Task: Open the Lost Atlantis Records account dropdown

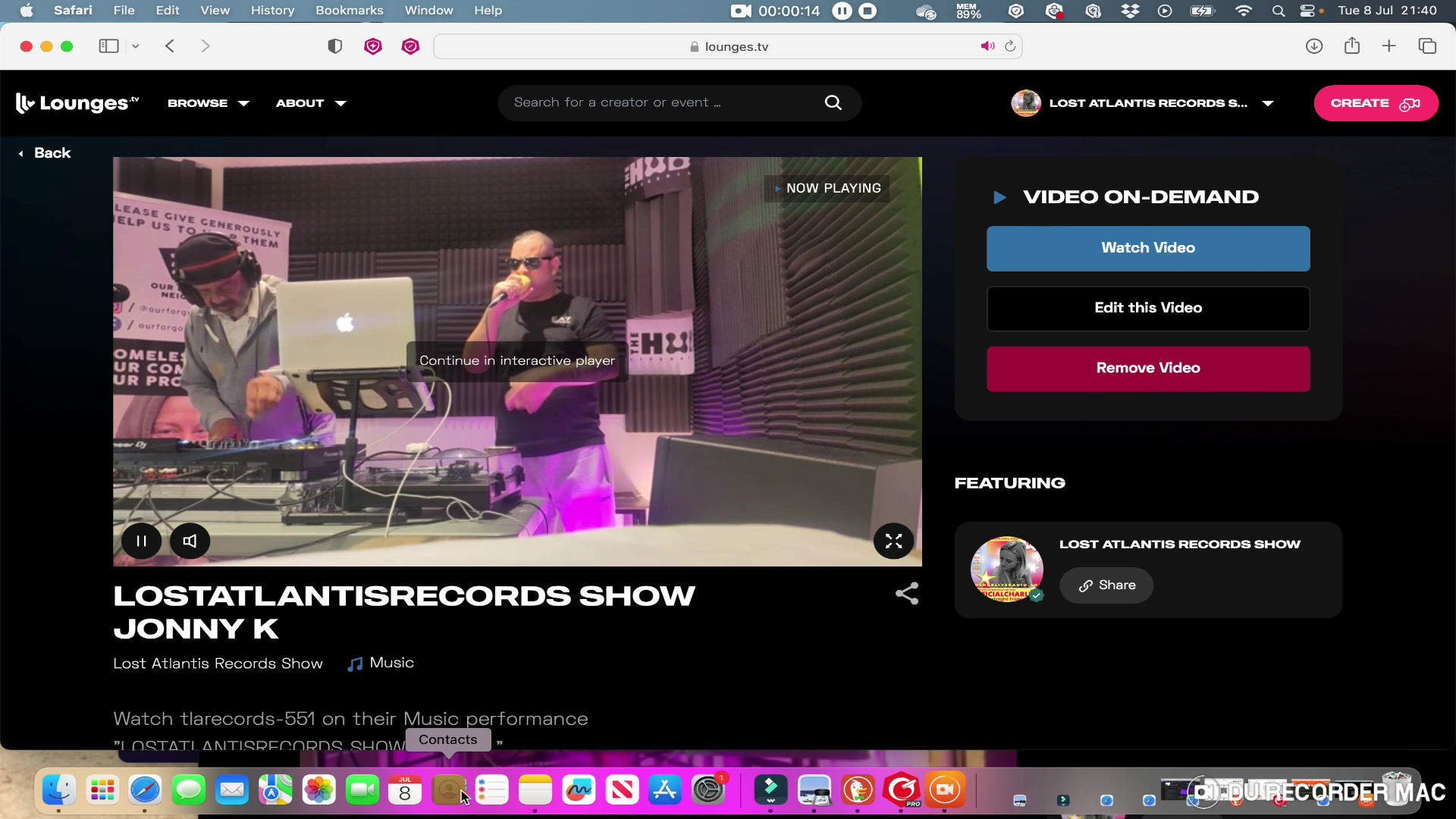Action: 1142,103
